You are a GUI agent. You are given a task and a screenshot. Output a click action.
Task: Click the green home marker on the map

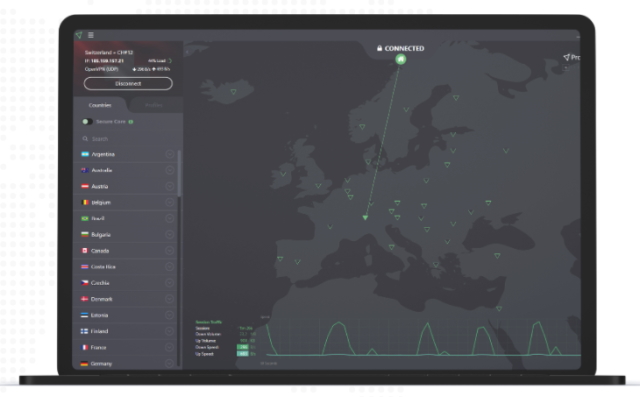tap(401, 60)
